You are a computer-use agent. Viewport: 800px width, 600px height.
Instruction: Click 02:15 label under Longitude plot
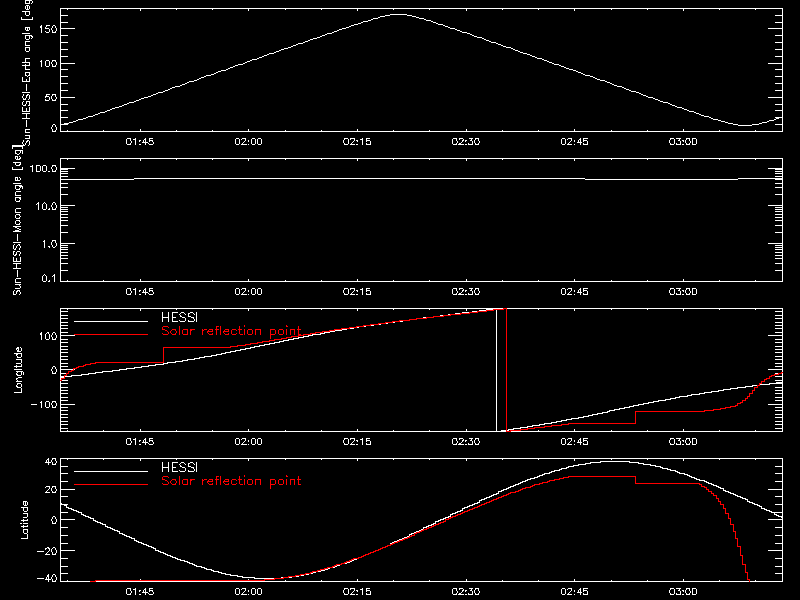tap(357, 441)
